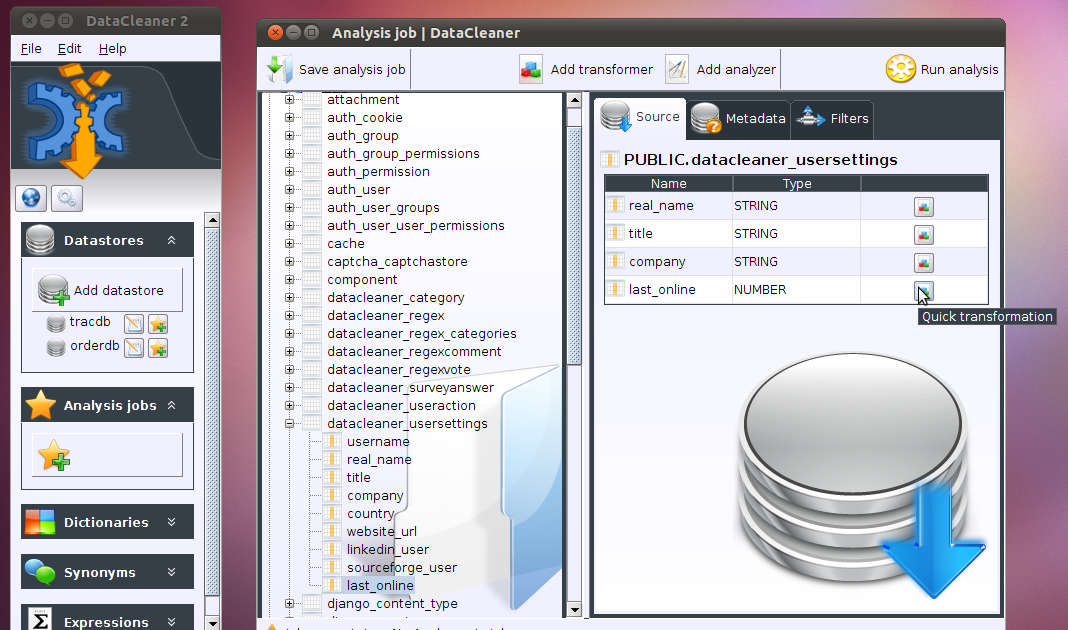This screenshot has width=1068, height=630.
Task: Click the Add transformer icon
Action: tap(530, 68)
